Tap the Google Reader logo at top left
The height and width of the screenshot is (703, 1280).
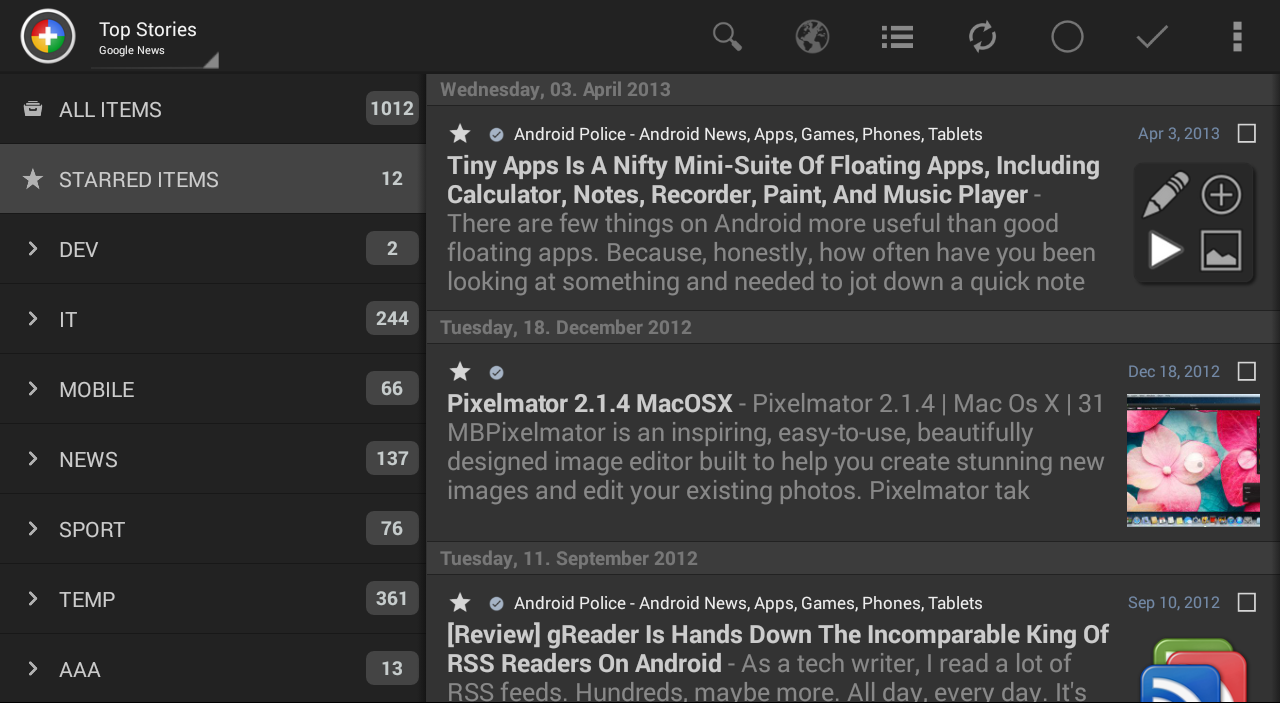(x=47, y=35)
